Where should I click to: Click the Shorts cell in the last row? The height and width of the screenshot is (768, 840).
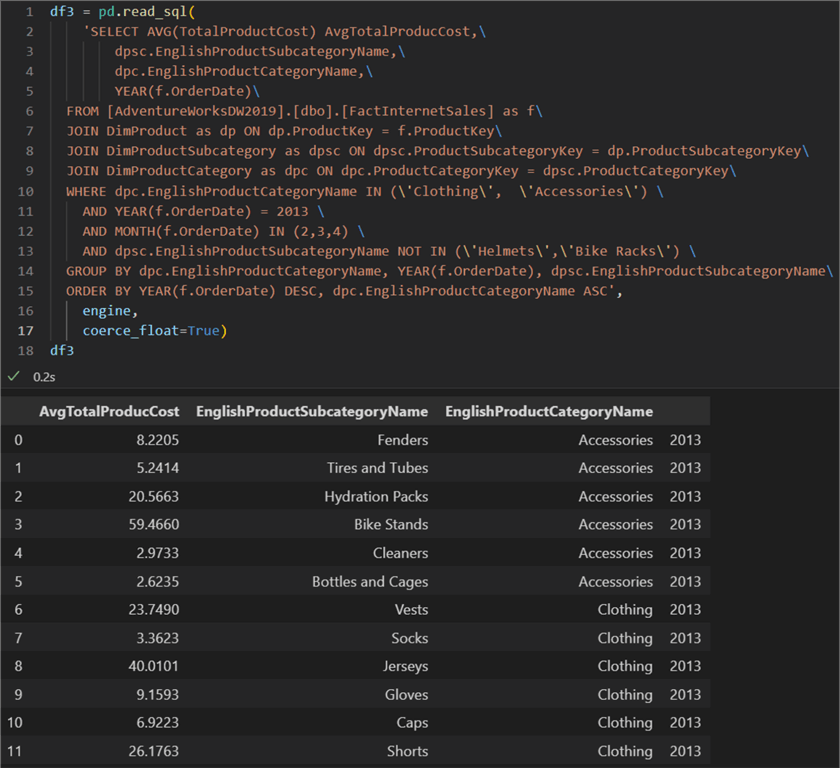pos(407,751)
